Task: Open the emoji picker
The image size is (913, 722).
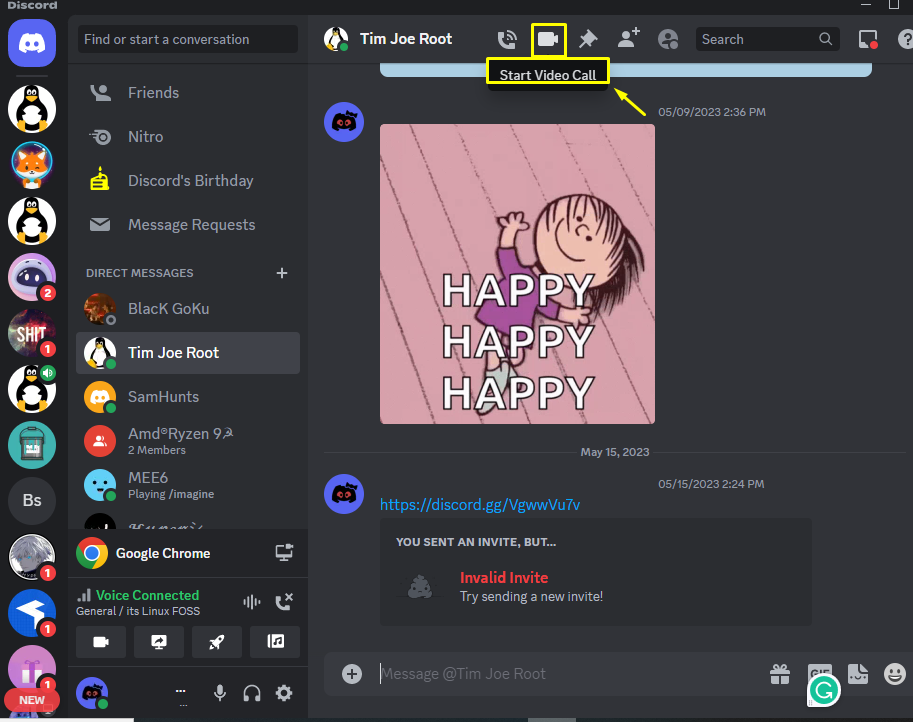Action: coord(895,674)
